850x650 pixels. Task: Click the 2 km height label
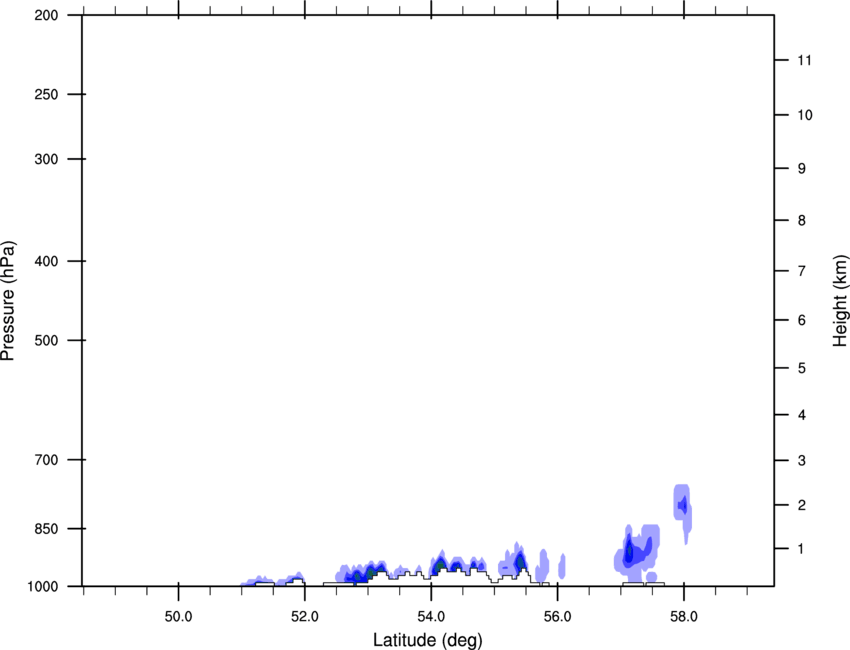(802, 505)
